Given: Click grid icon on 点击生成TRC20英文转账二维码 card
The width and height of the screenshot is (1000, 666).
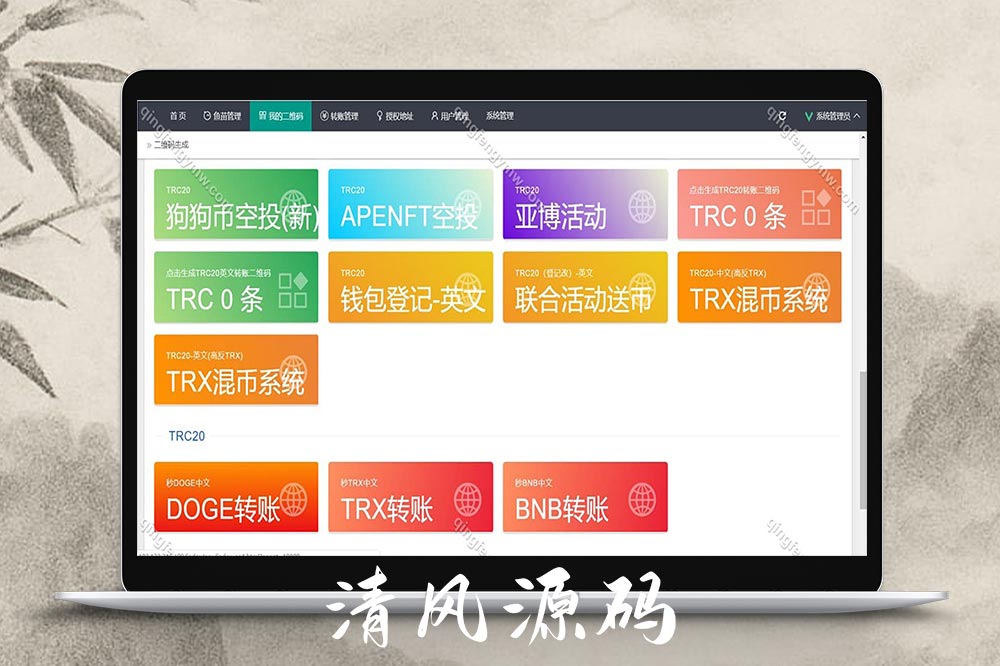Looking at the screenshot, I should pos(293,290).
